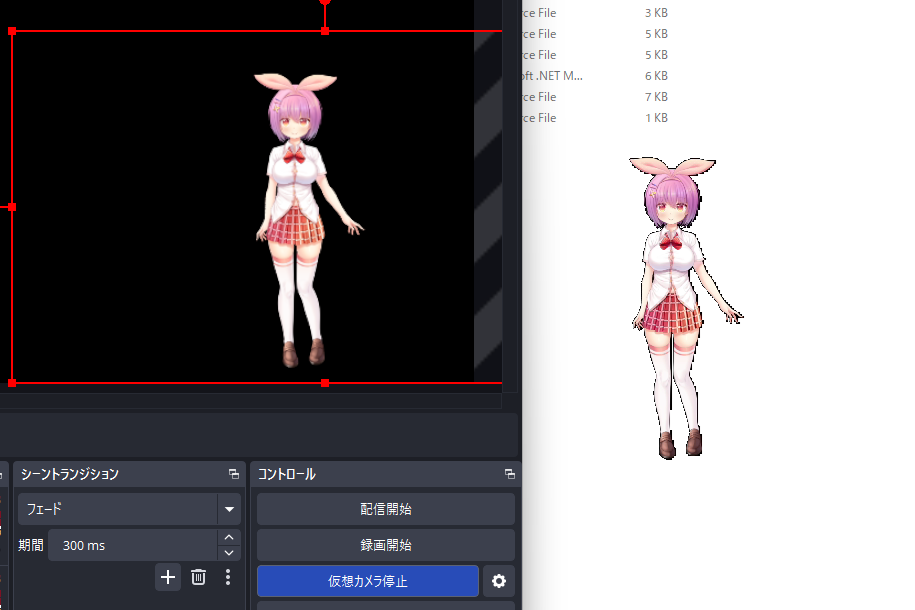This screenshot has width=915, height=610.
Task: Add a new scene transition with the plus icon
Action: click(167, 577)
